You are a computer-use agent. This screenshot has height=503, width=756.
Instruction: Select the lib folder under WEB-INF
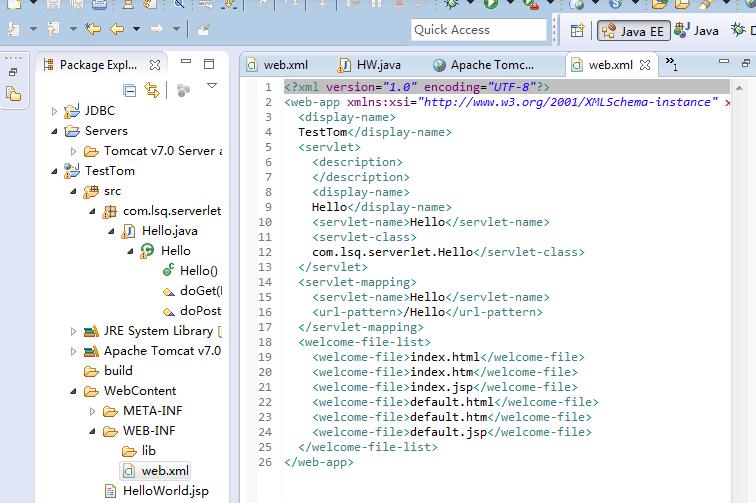coord(148,451)
